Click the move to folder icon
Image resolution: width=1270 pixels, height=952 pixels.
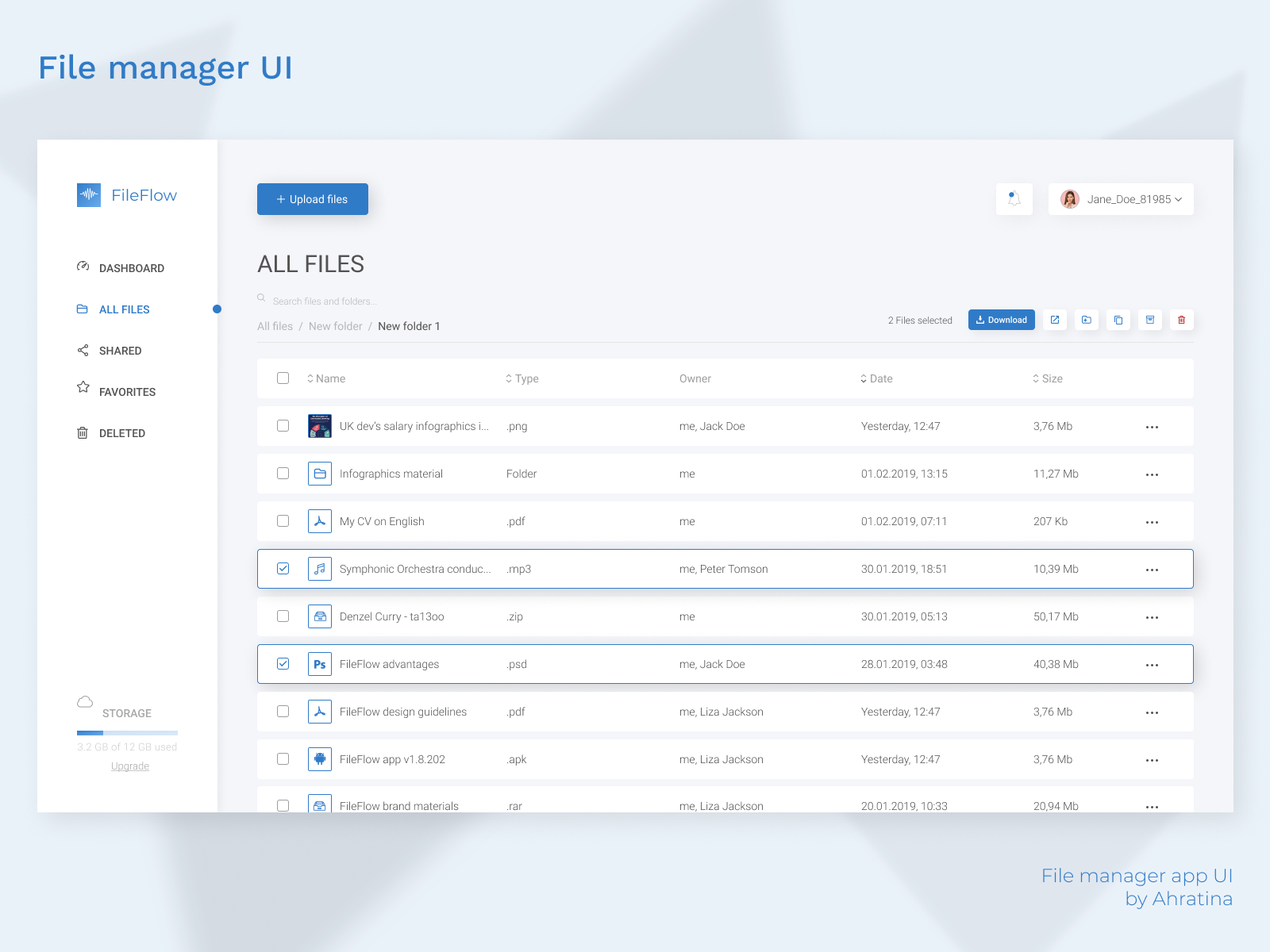click(1087, 320)
